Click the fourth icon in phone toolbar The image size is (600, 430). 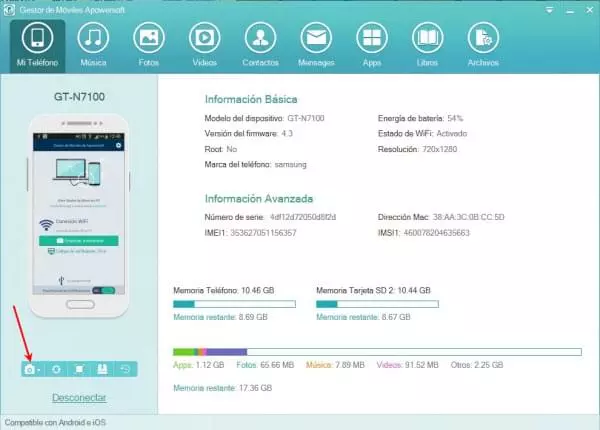[102, 369]
